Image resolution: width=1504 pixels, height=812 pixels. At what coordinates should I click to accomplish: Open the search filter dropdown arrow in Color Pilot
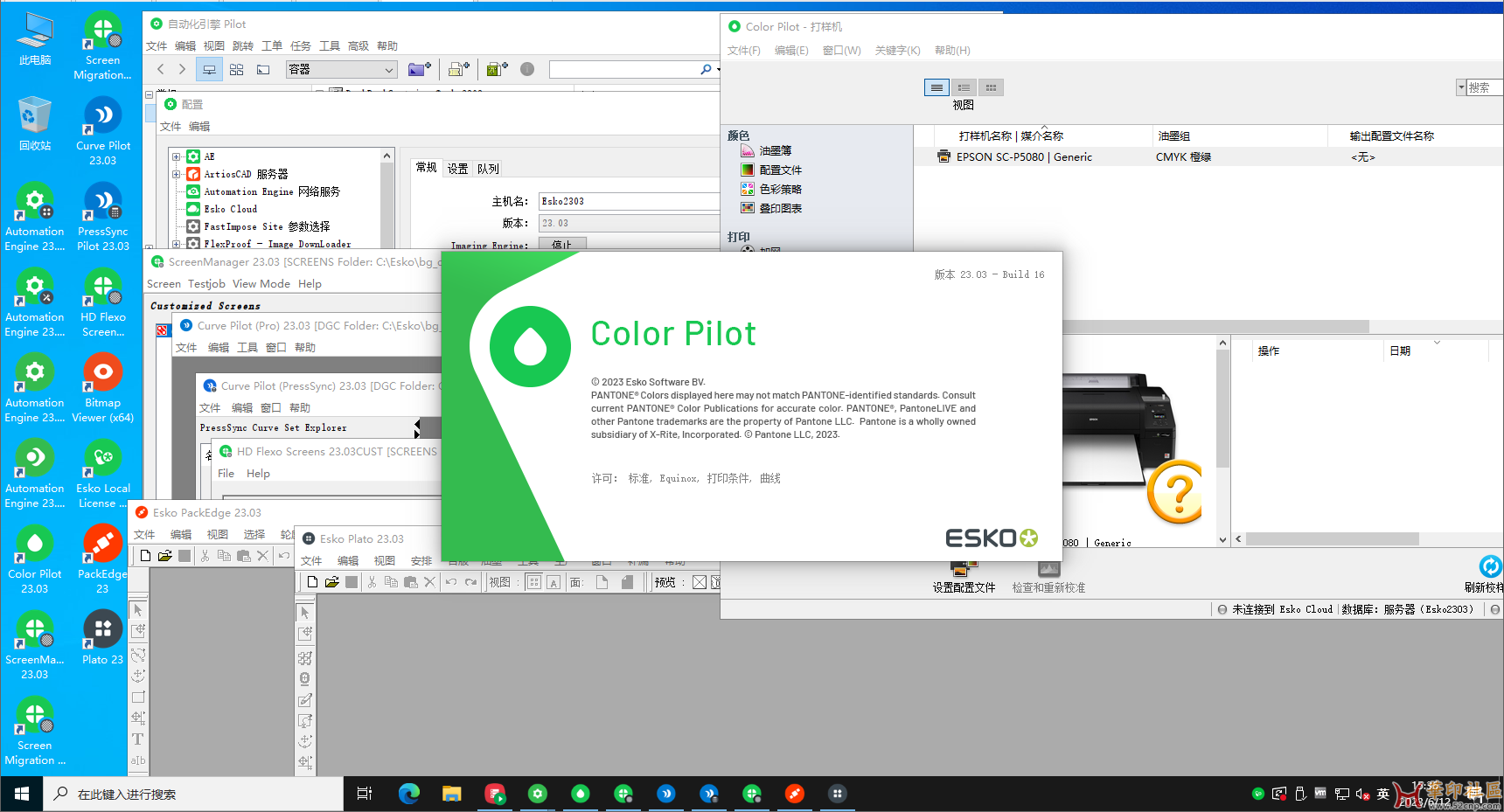(1461, 87)
